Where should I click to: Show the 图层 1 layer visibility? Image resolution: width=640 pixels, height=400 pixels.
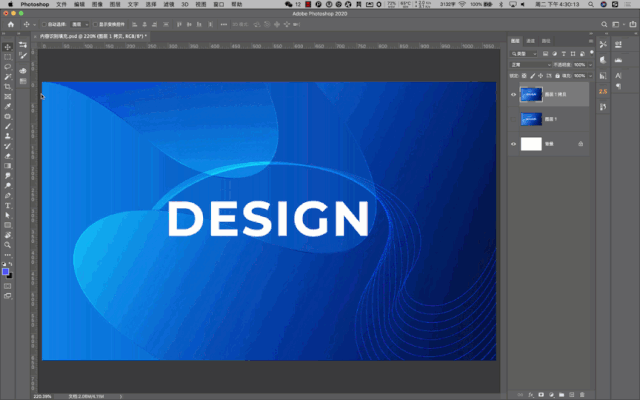point(513,120)
